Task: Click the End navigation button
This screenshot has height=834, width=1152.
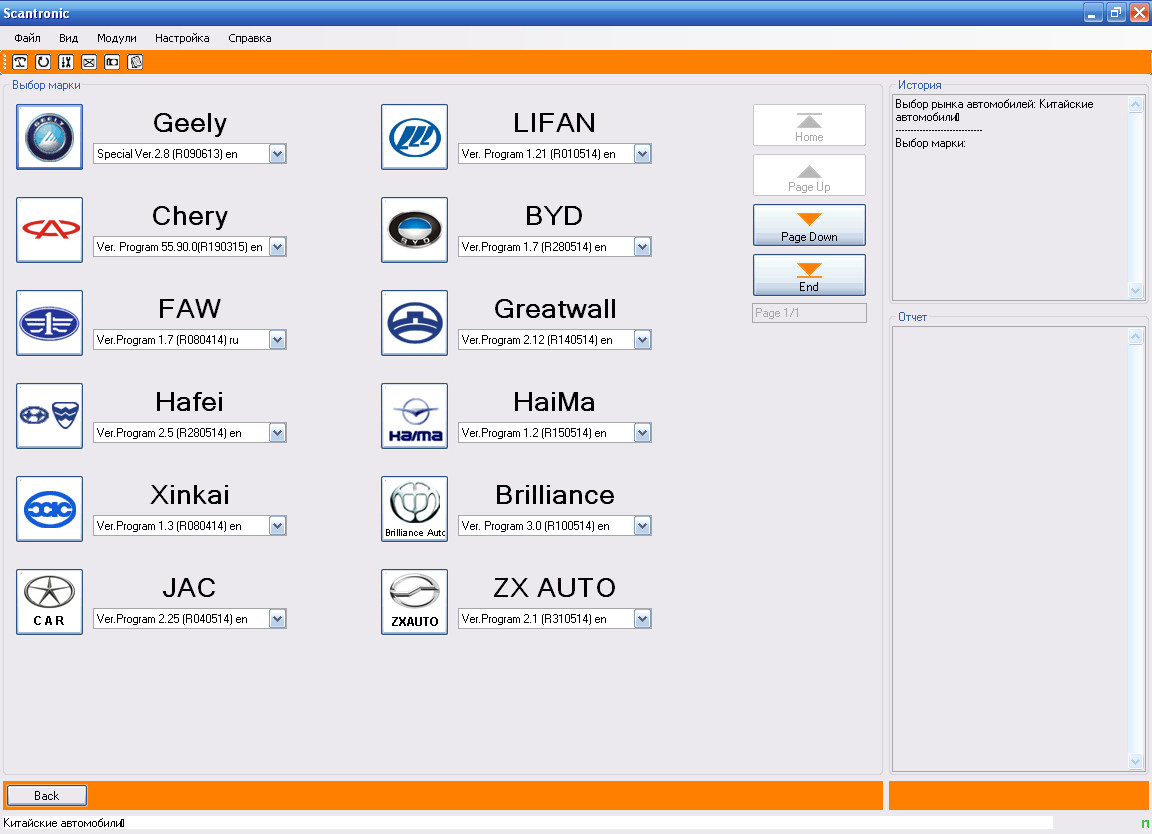Action: 809,275
